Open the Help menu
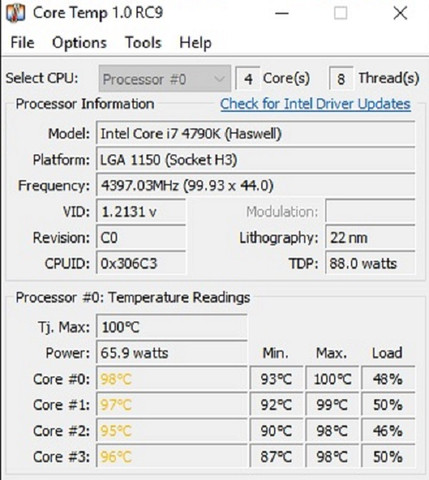The height and width of the screenshot is (480, 429). (x=195, y=43)
